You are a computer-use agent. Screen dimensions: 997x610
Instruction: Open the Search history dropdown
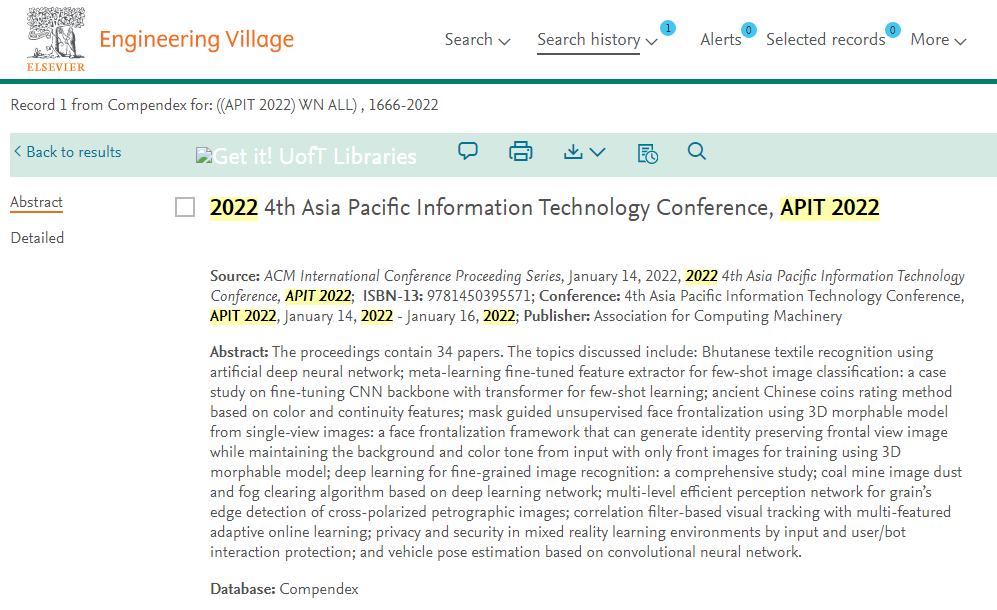pyautogui.click(x=597, y=40)
